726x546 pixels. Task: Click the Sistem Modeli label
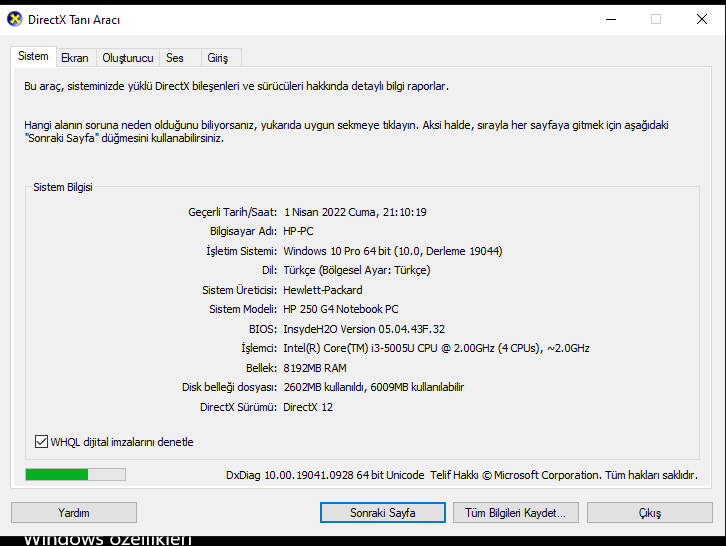(x=243, y=309)
